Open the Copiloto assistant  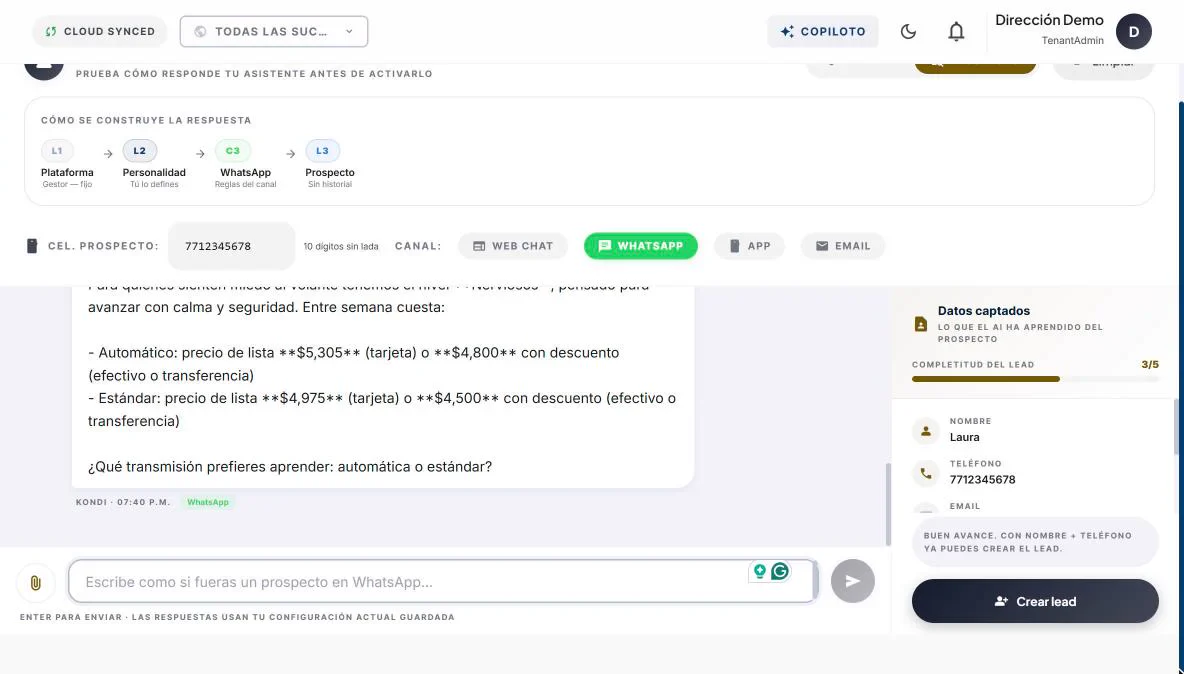(x=823, y=32)
